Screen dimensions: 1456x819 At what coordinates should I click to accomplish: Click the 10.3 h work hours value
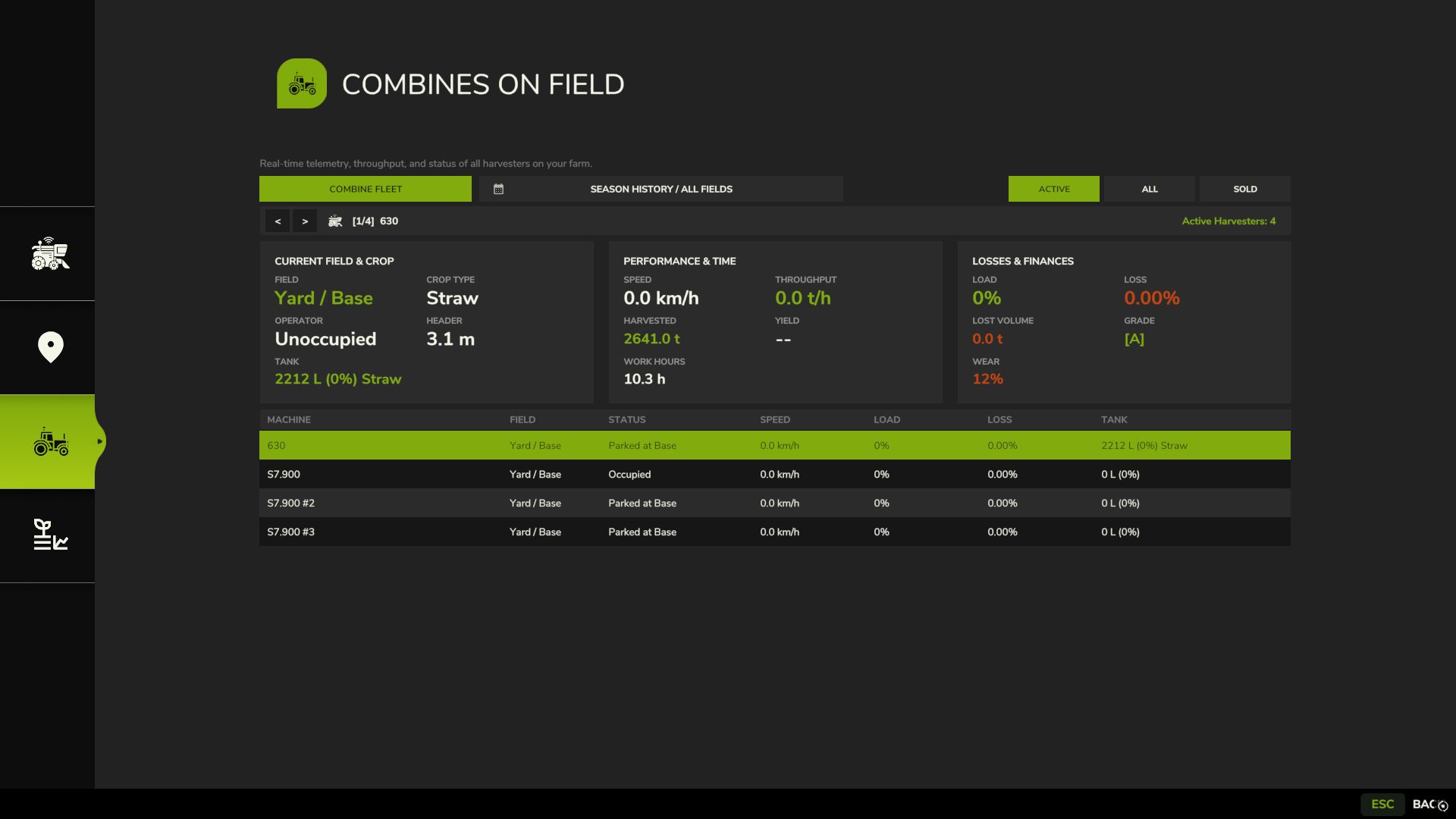click(x=644, y=379)
